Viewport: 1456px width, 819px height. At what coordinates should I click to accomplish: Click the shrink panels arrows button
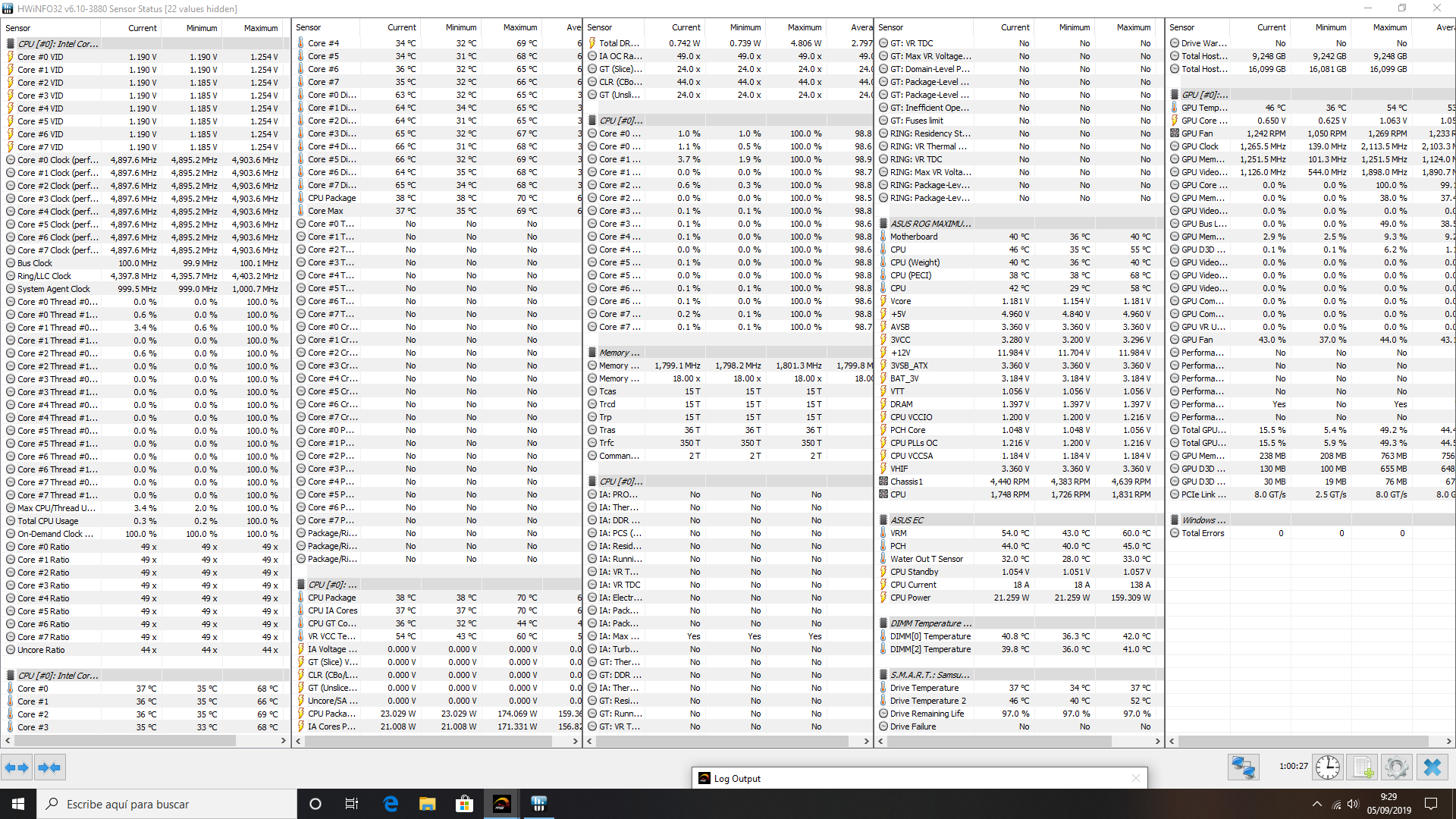(x=49, y=767)
